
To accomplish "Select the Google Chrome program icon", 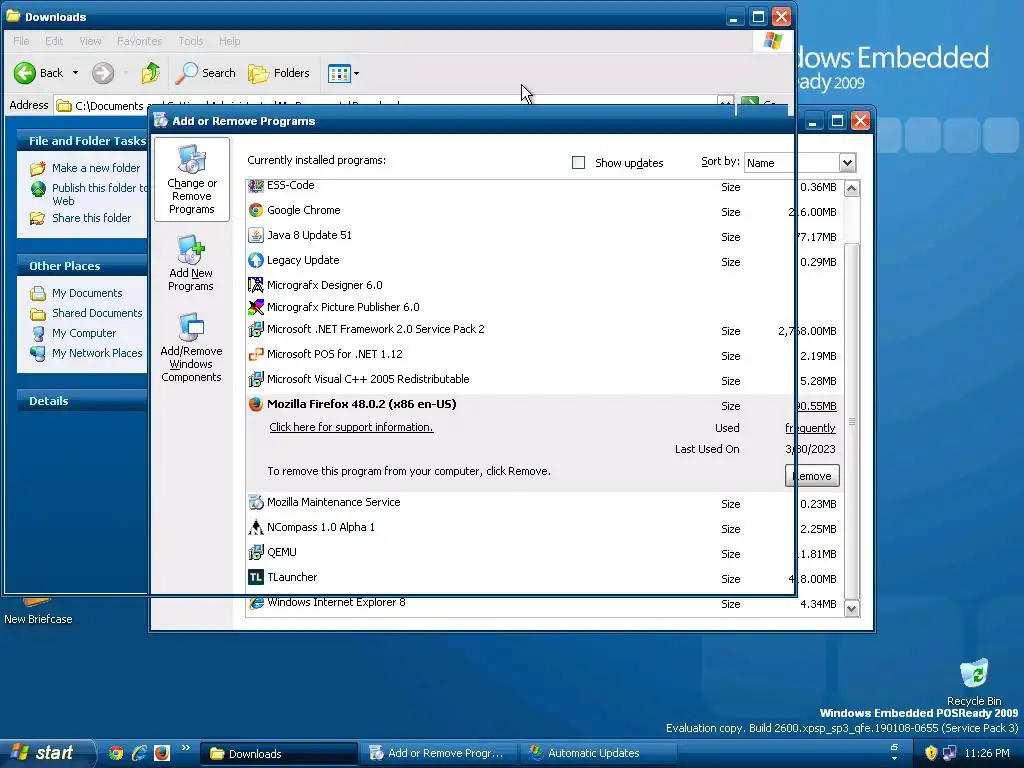I will (256, 210).
